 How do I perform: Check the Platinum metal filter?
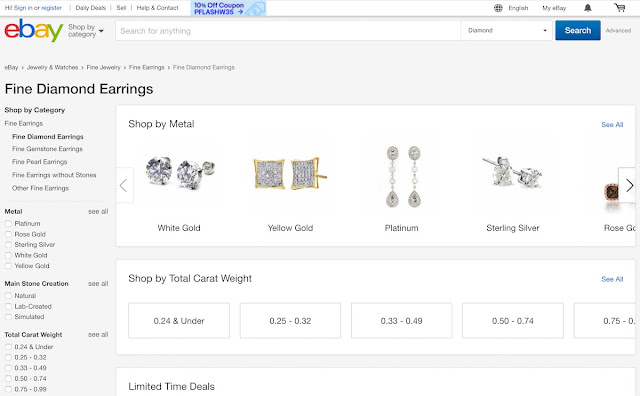coord(8,223)
